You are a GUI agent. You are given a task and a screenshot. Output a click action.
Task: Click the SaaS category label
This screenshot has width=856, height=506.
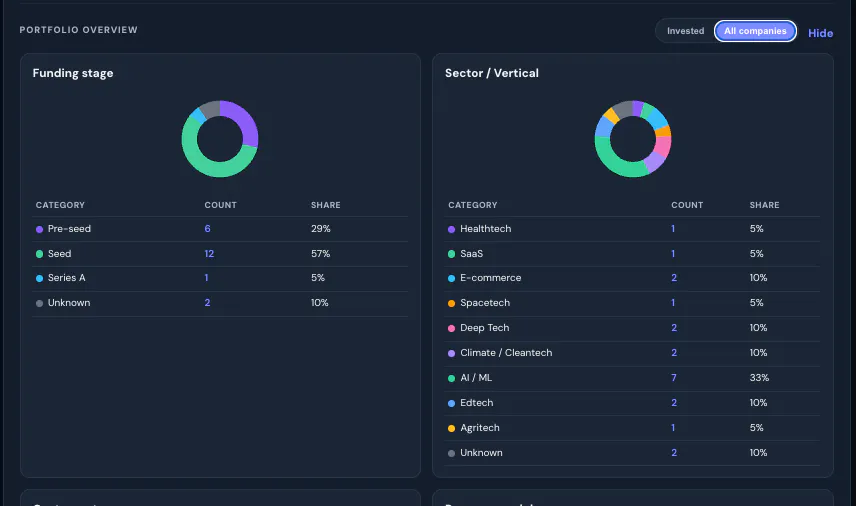click(472, 254)
